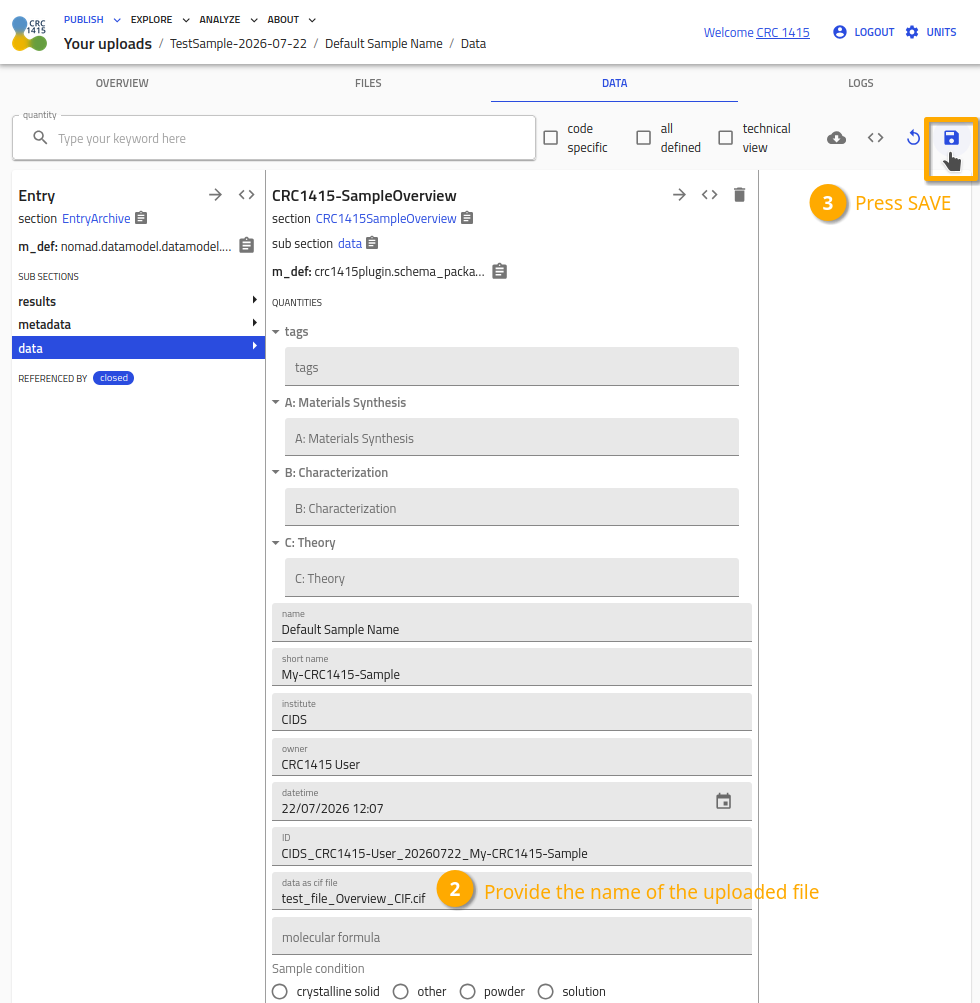980x1003 pixels.
Task: Select crystalline solid sample condition
Action: coord(280,991)
